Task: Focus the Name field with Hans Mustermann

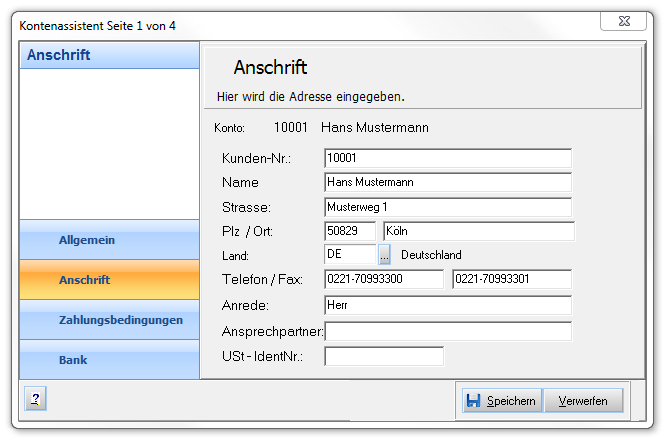Action: [x=447, y=182]
